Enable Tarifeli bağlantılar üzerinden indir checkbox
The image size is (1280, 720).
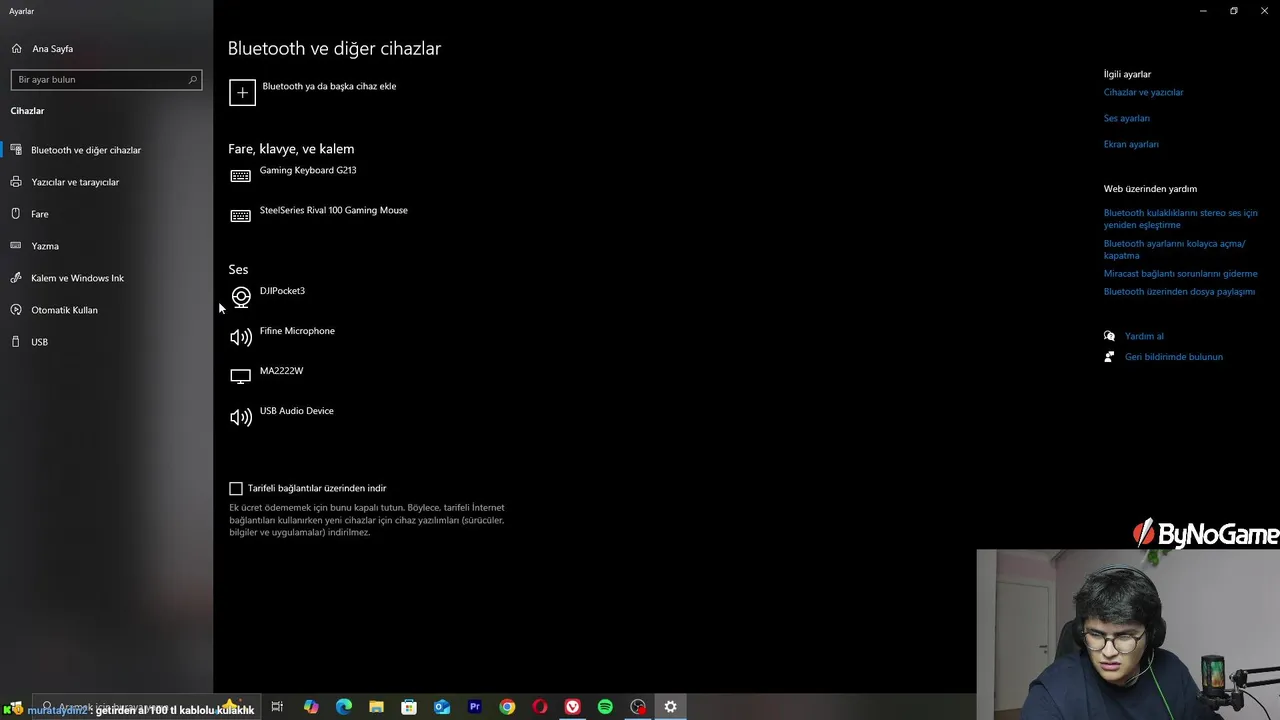236,488
